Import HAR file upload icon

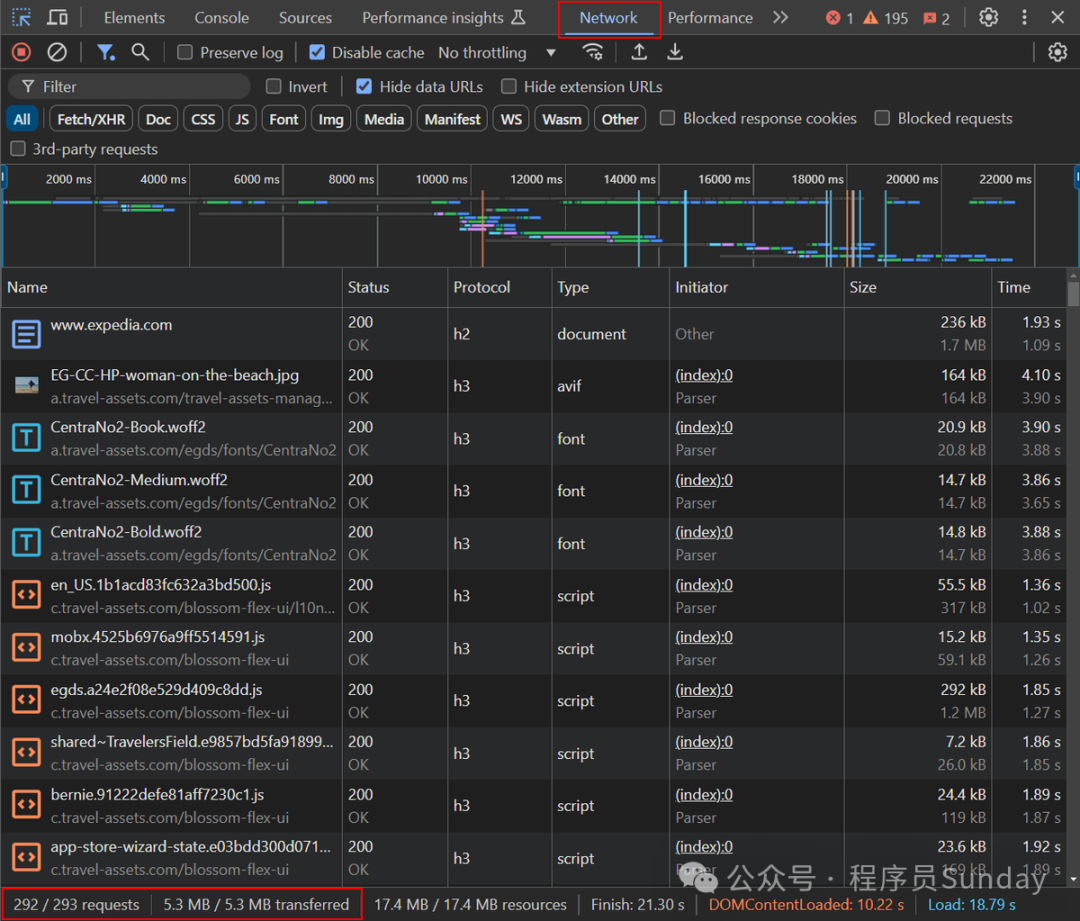click(639, 52)
